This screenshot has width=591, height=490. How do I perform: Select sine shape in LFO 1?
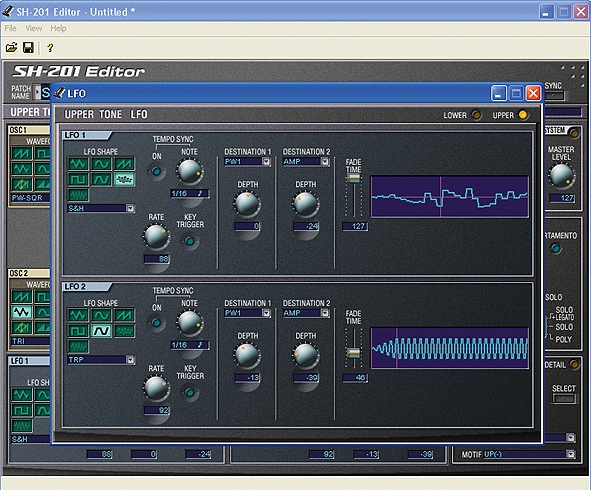[101, 164]
